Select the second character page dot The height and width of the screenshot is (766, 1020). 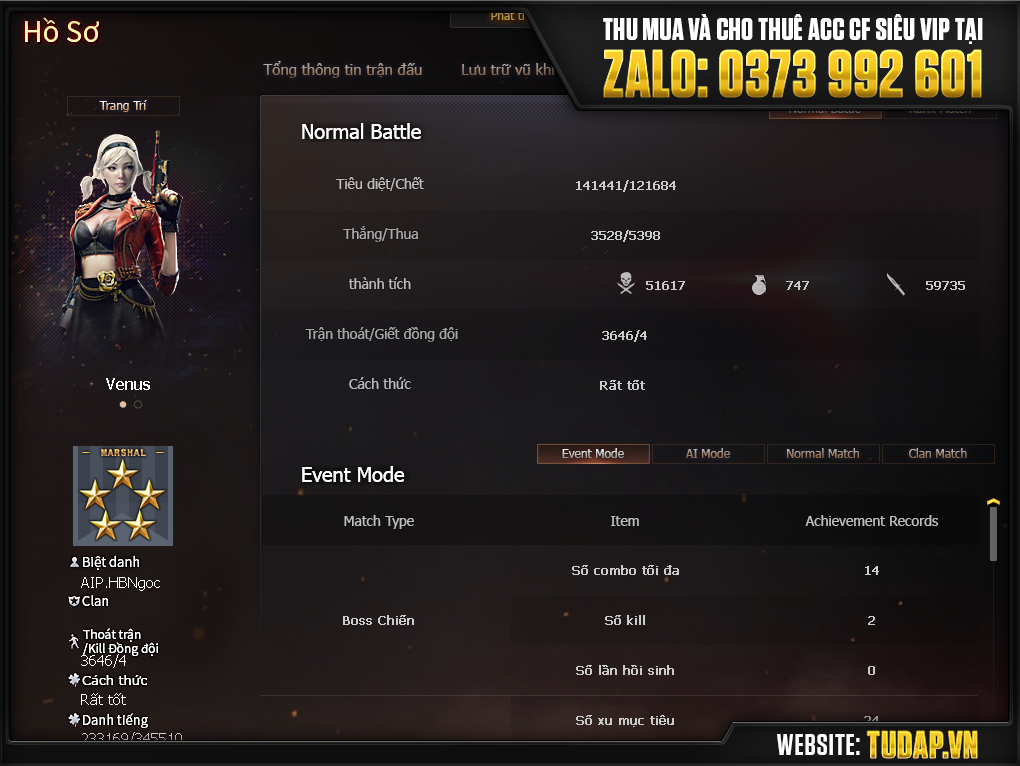tap(138, 404)
